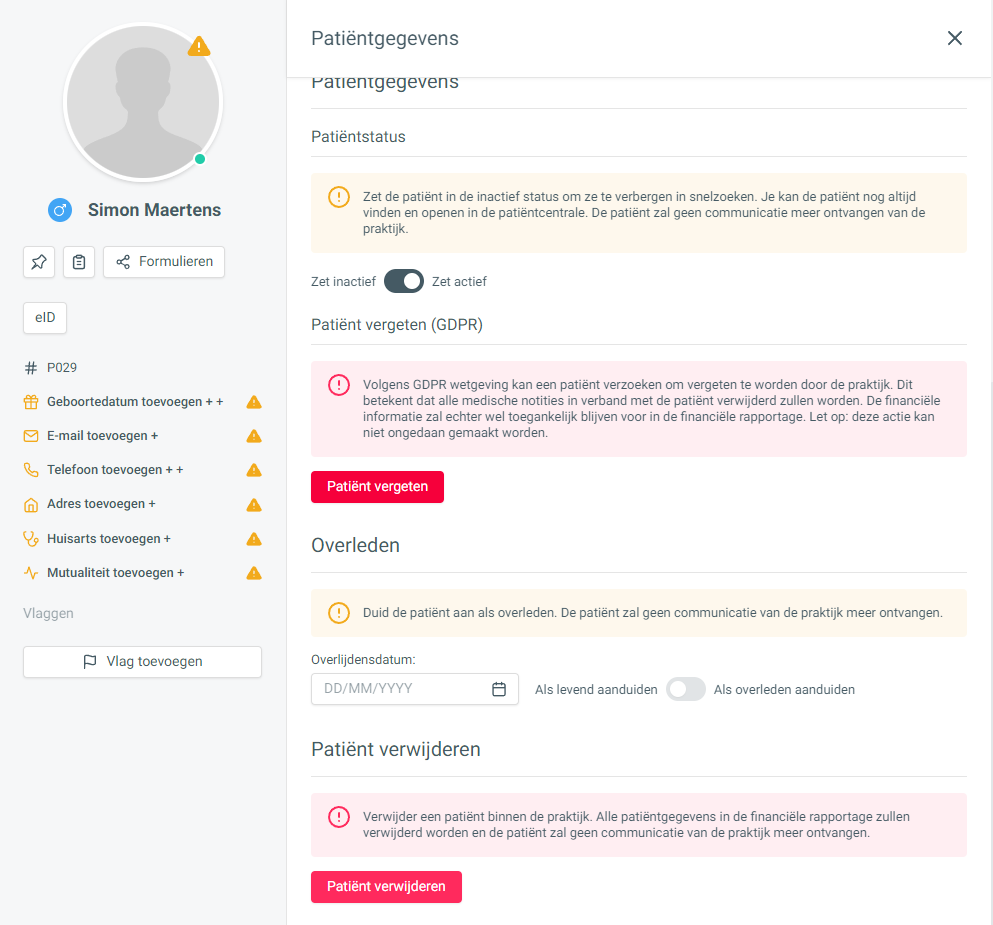Focus the DD/MM/YYYY date input field
Image resolution: width=993 pixels, height=925 pixels.
pos(415,689)
